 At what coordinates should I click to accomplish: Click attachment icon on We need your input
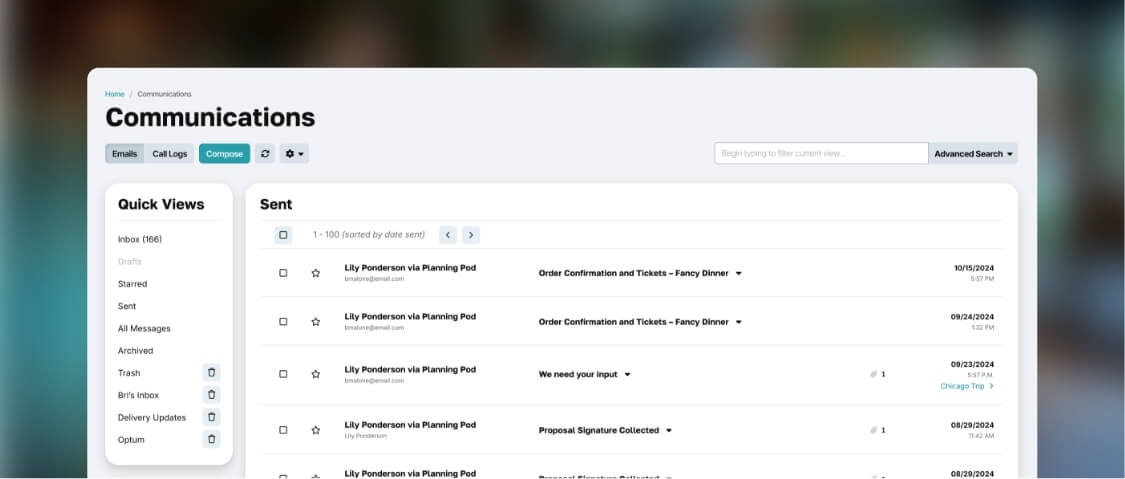[x=874, y=374]
